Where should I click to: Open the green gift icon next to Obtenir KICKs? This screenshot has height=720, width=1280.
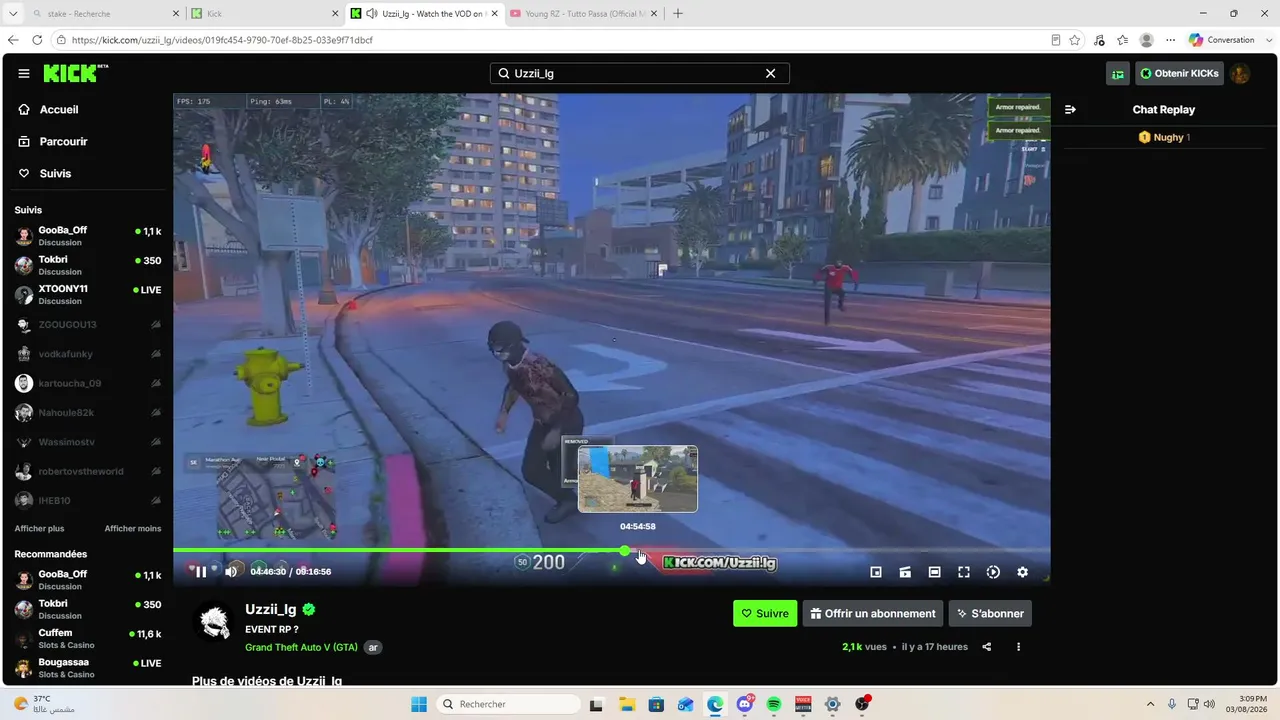pyautogui.click(x=1118, y=73)
